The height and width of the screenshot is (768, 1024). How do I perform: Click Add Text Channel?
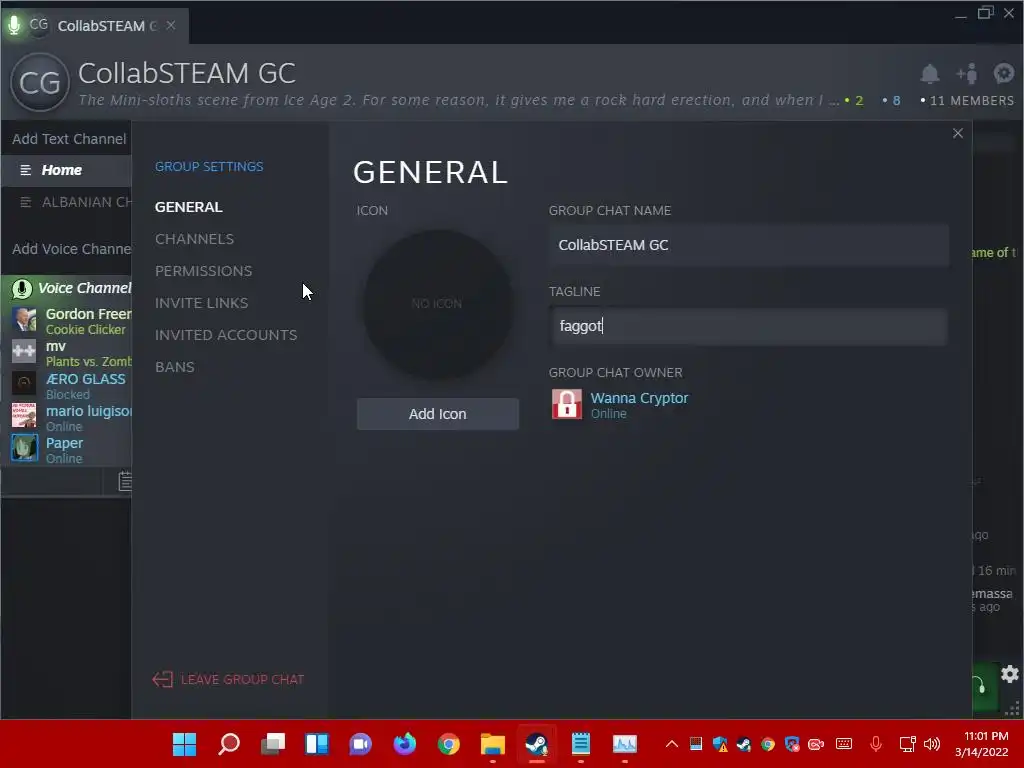[69, 139]
